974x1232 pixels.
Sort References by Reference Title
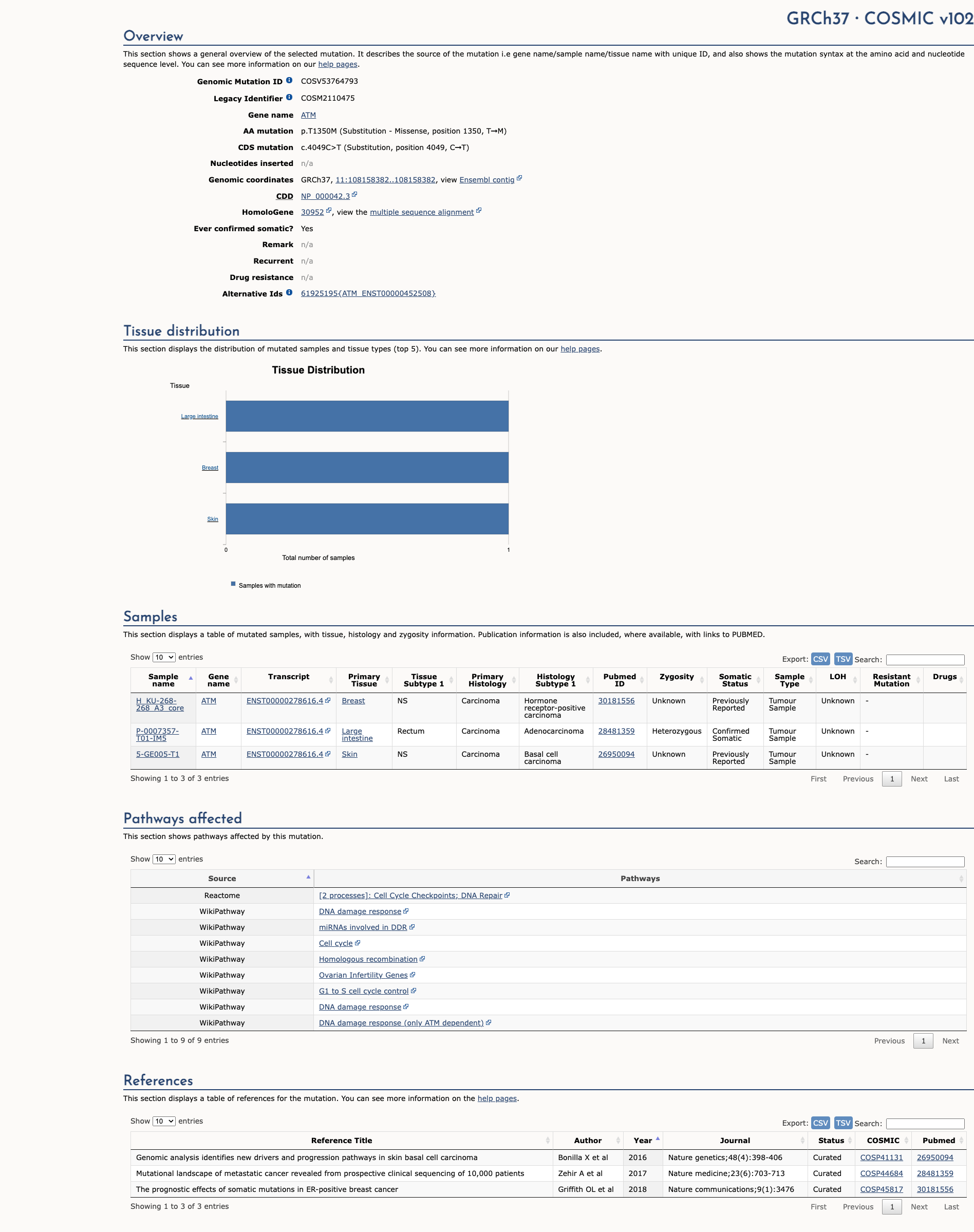point(342,1140)
